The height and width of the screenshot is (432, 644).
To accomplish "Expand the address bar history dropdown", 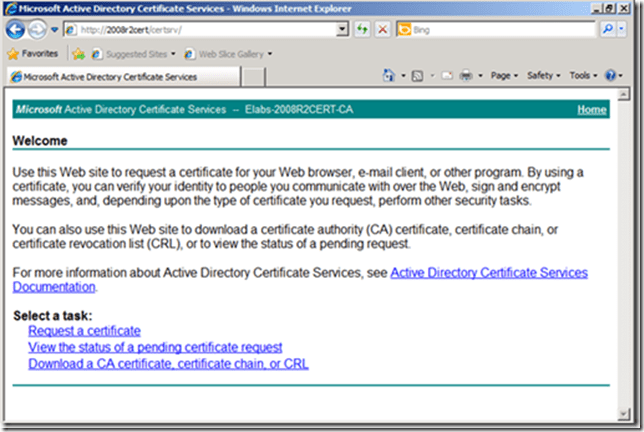I will [343, 30].
